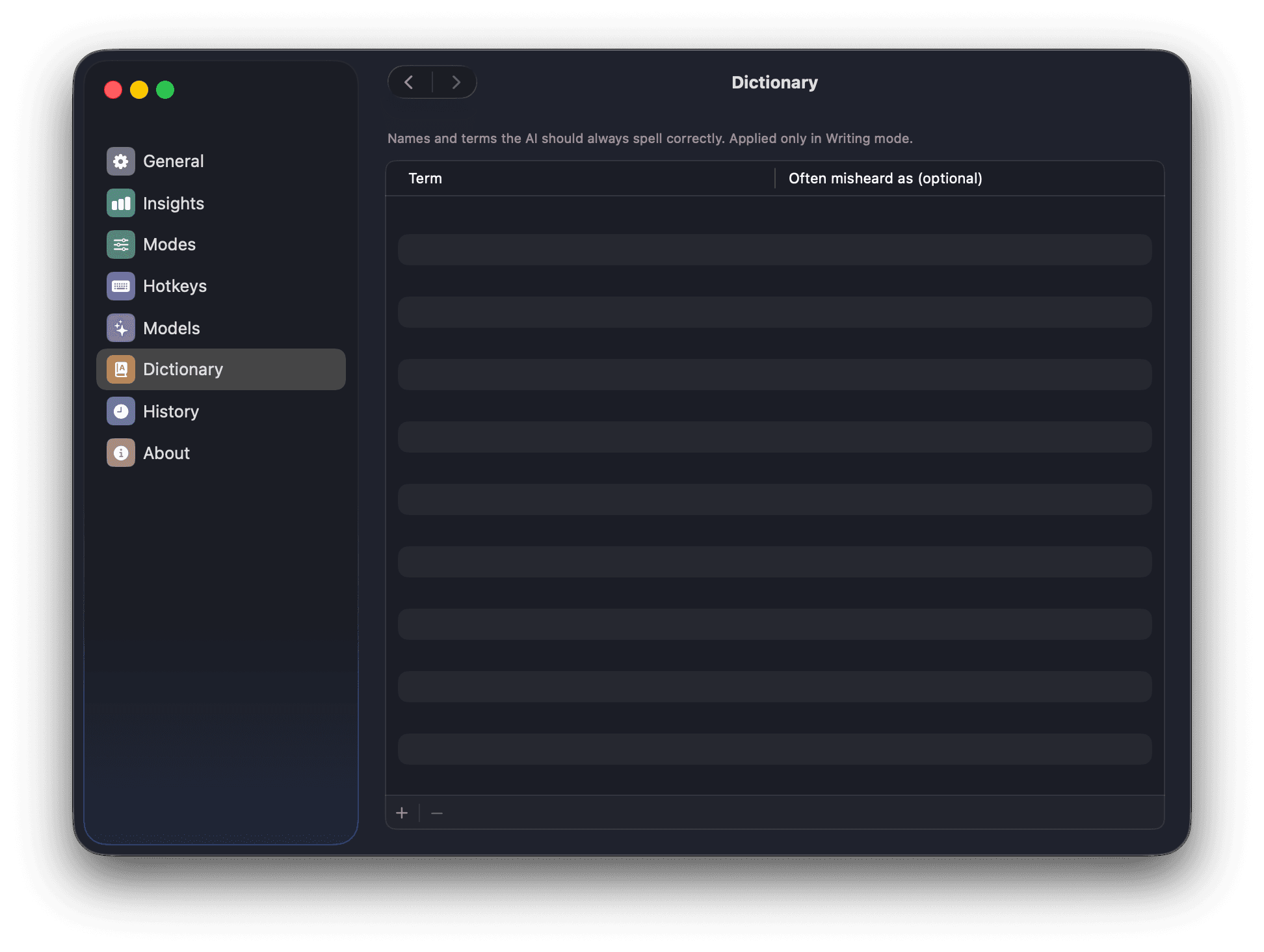The image size is (1264, 952).
Task: Open the General settings gear icon
Action: click(121, 161)
